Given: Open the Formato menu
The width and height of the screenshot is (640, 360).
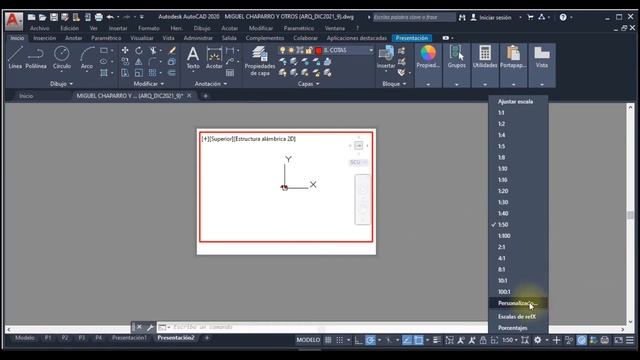Looking at the screenshot, I should tap(149, 28).
